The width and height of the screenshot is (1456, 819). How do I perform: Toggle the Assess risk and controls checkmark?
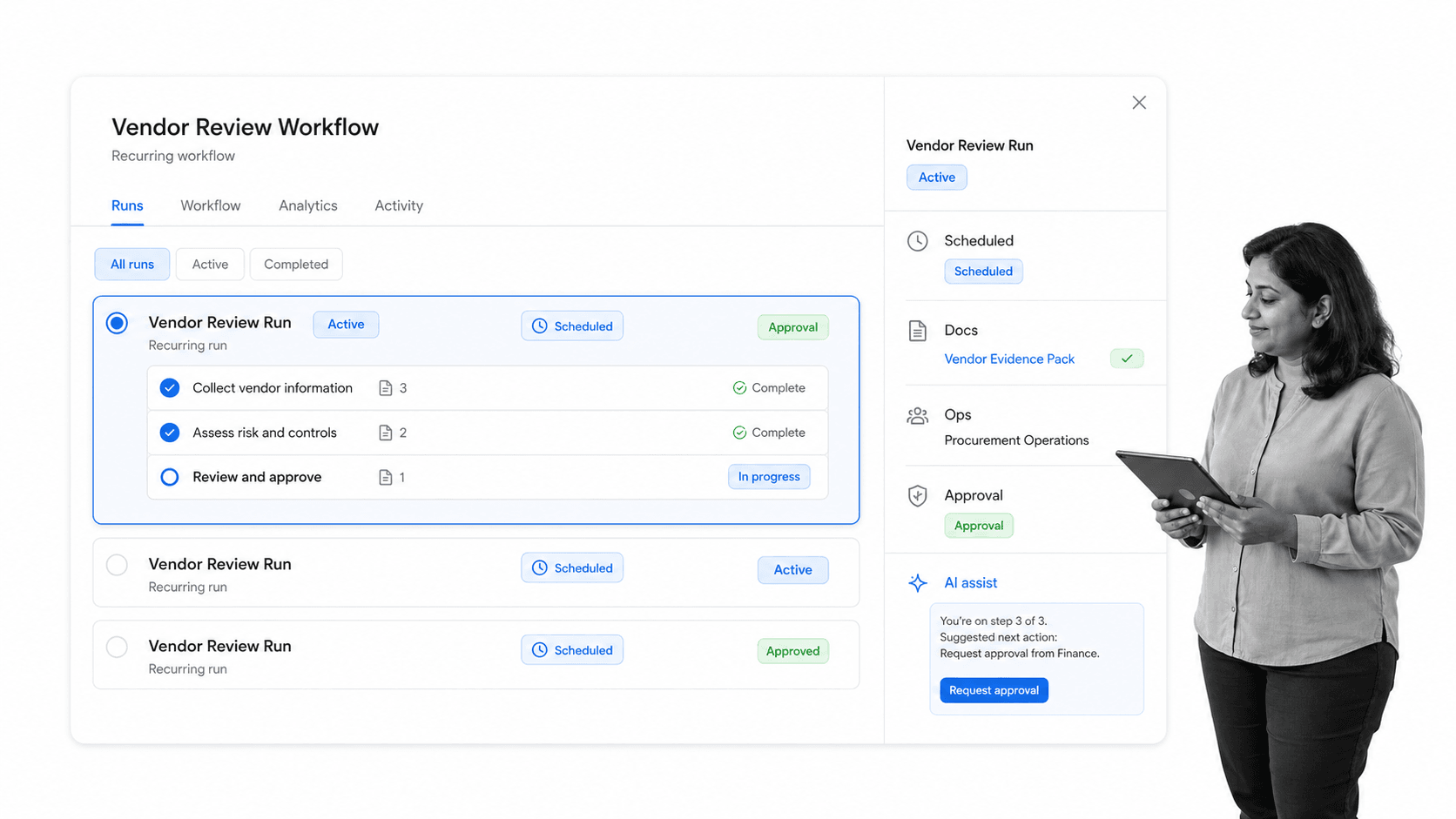(x=170, y=433)
